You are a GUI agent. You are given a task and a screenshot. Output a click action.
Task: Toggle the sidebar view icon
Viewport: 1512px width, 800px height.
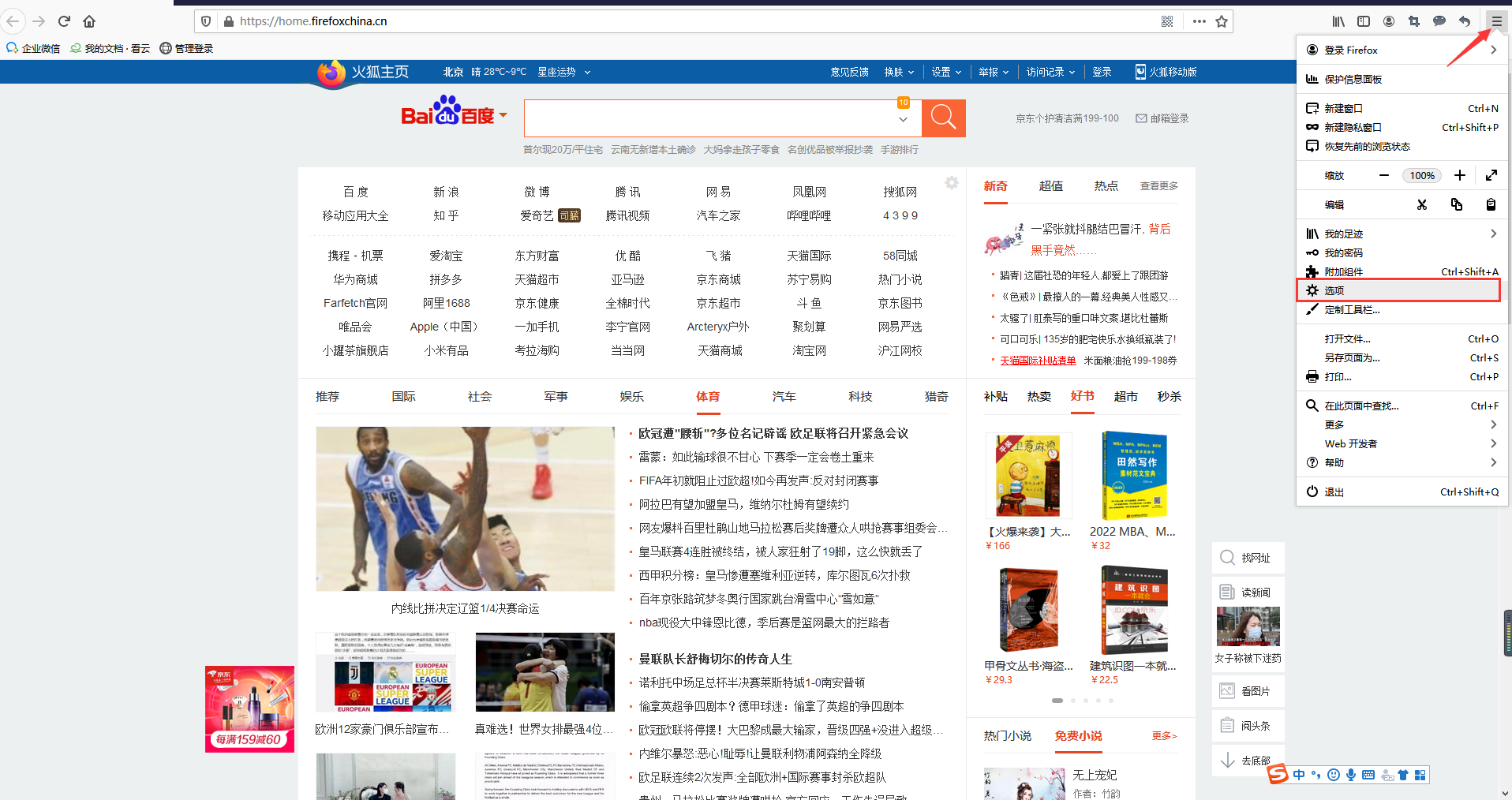click(1364, 21)
